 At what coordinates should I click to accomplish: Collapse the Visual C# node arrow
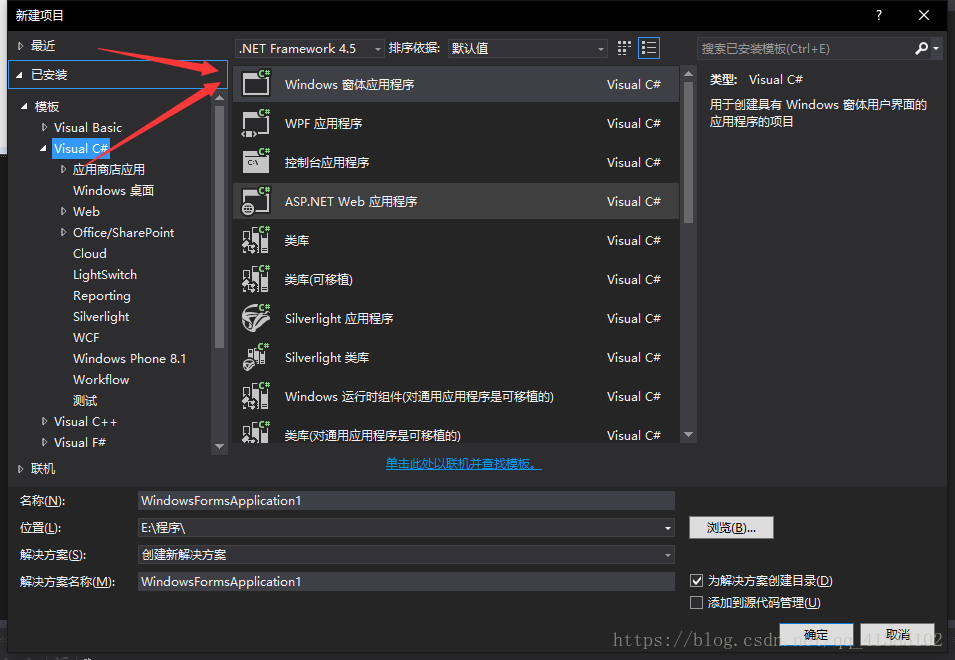(x=43, y=149)
